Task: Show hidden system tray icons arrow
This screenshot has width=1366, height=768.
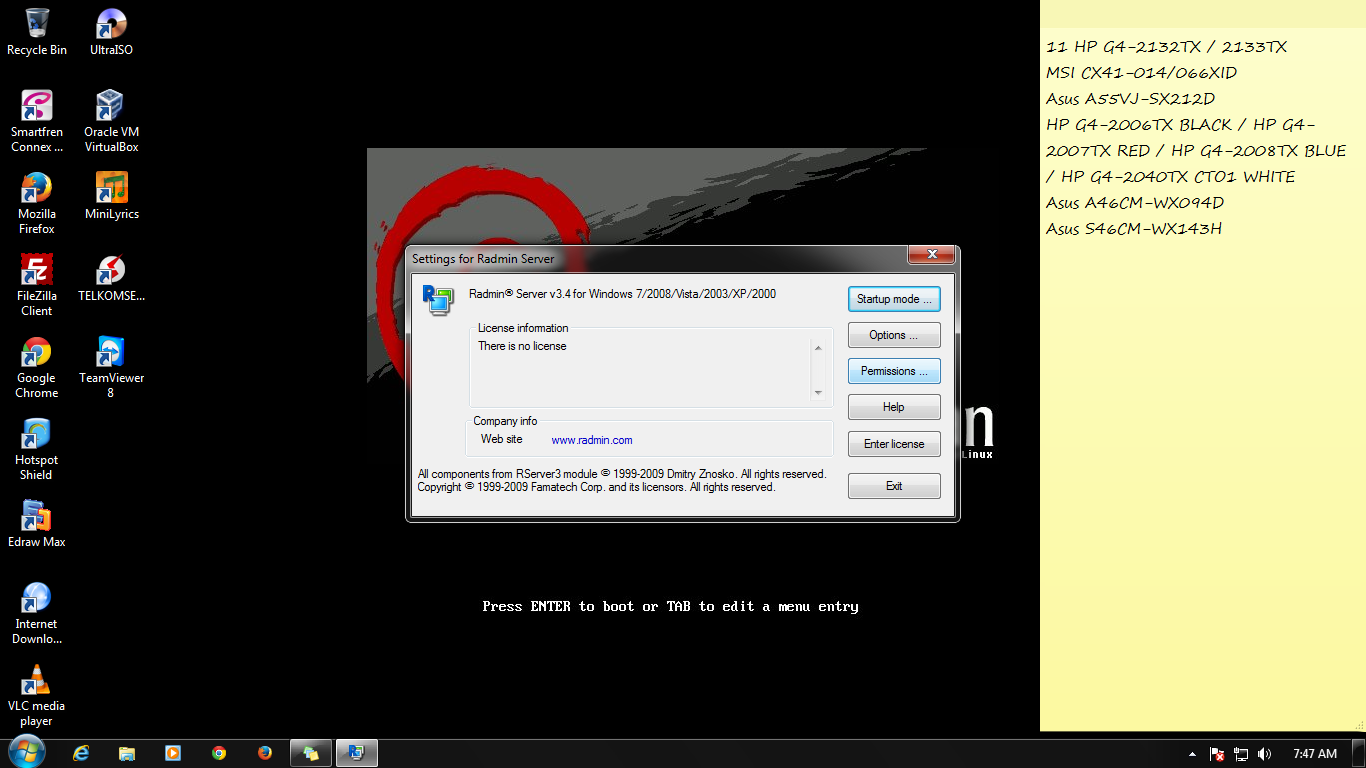Action: (1192, 754)
